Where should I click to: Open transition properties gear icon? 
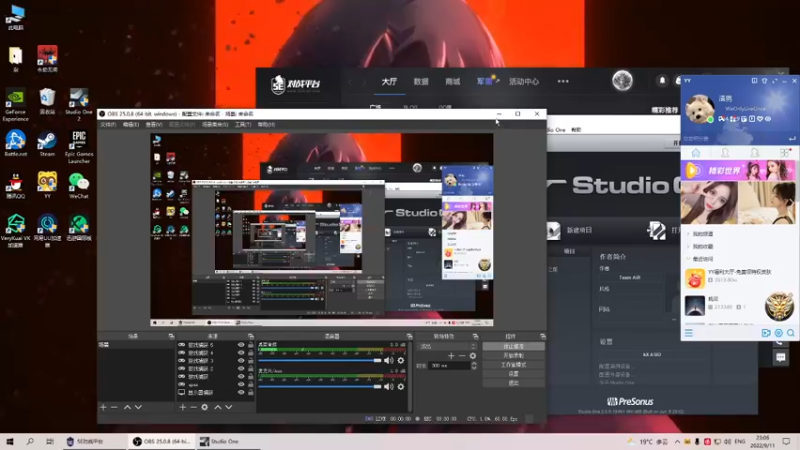(473, 356)
